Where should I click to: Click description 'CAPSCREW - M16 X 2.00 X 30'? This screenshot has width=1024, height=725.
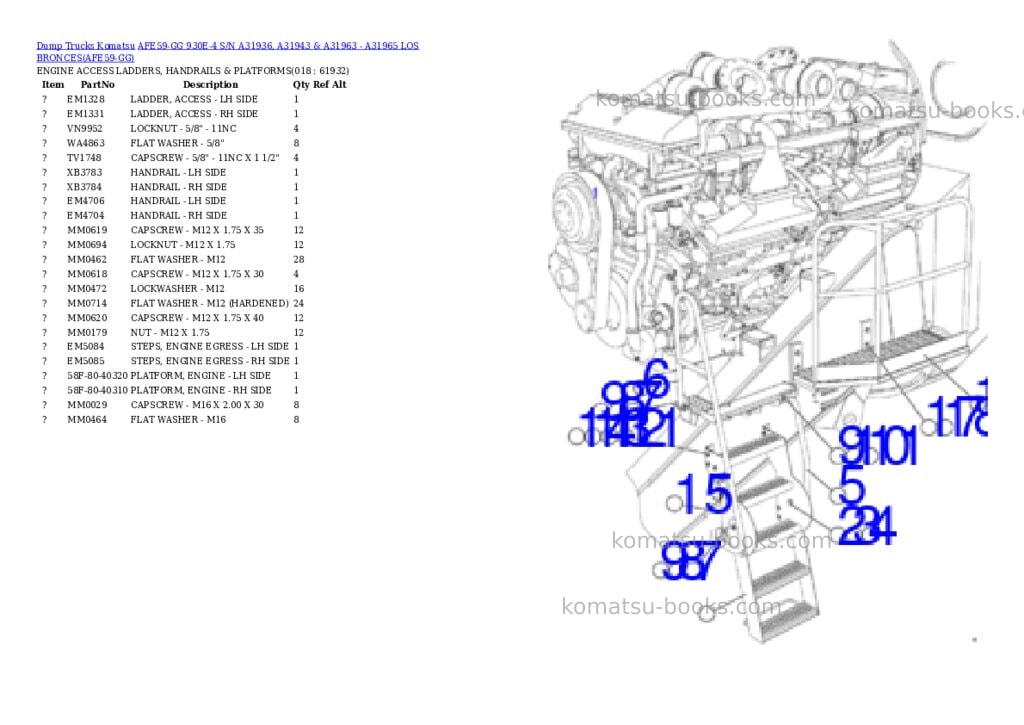point(197,405)
